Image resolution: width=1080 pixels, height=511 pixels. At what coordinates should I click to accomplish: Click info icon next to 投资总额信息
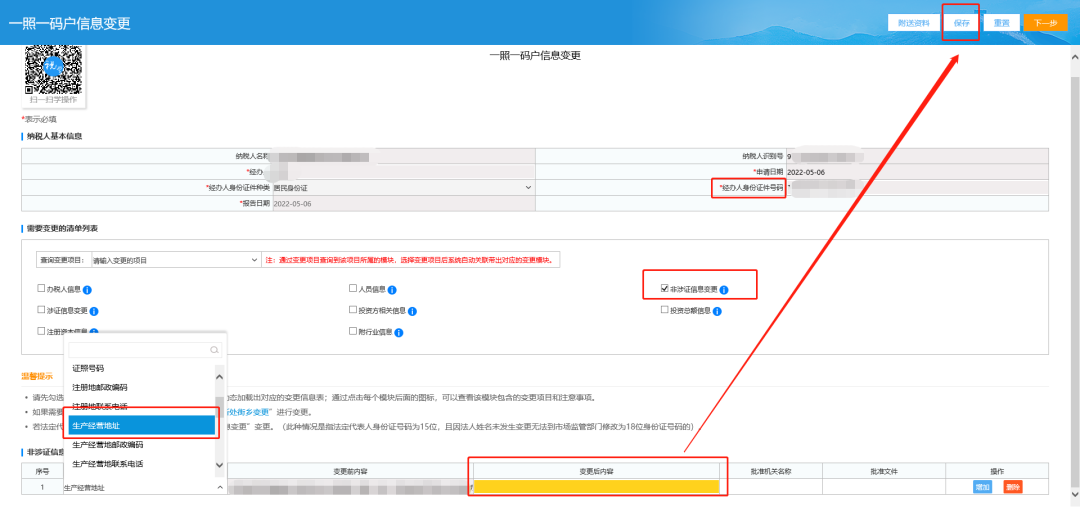717,311
